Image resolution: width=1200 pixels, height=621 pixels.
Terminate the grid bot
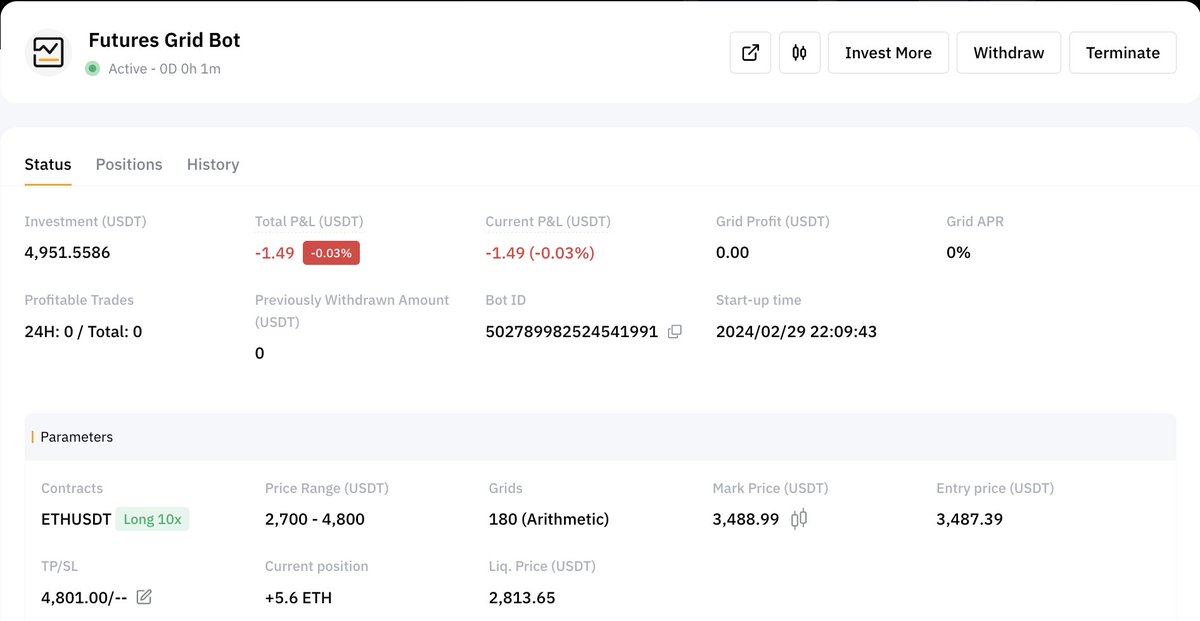1122,52
